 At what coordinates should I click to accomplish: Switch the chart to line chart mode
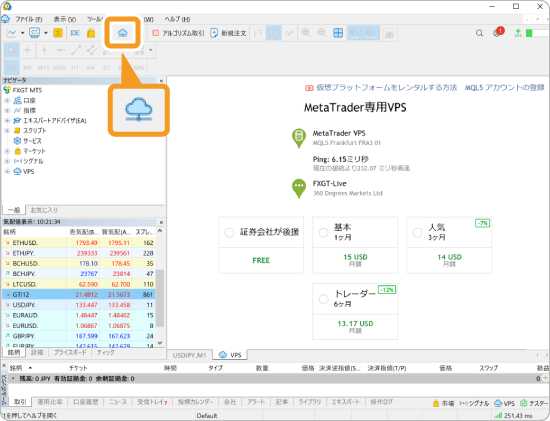(289, 33)
